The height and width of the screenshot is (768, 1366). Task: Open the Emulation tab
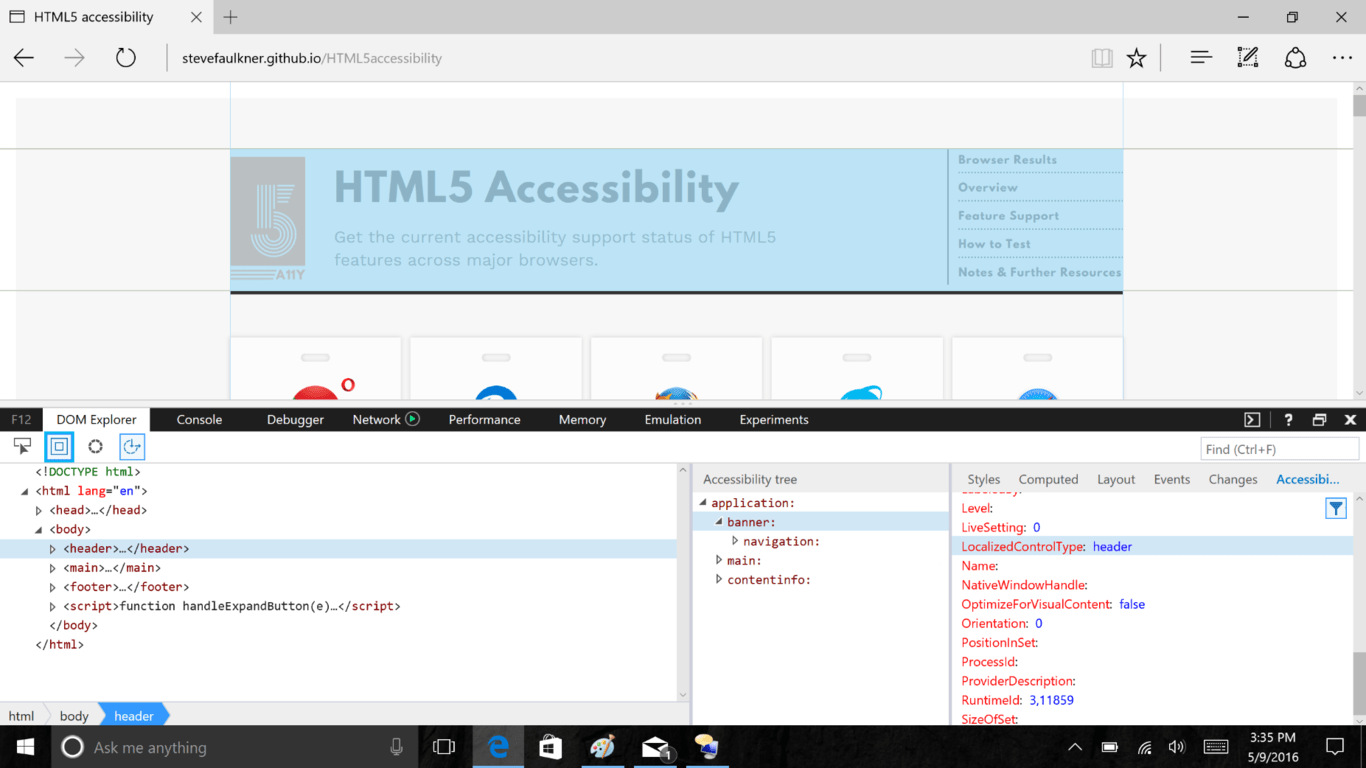(673, 419)
